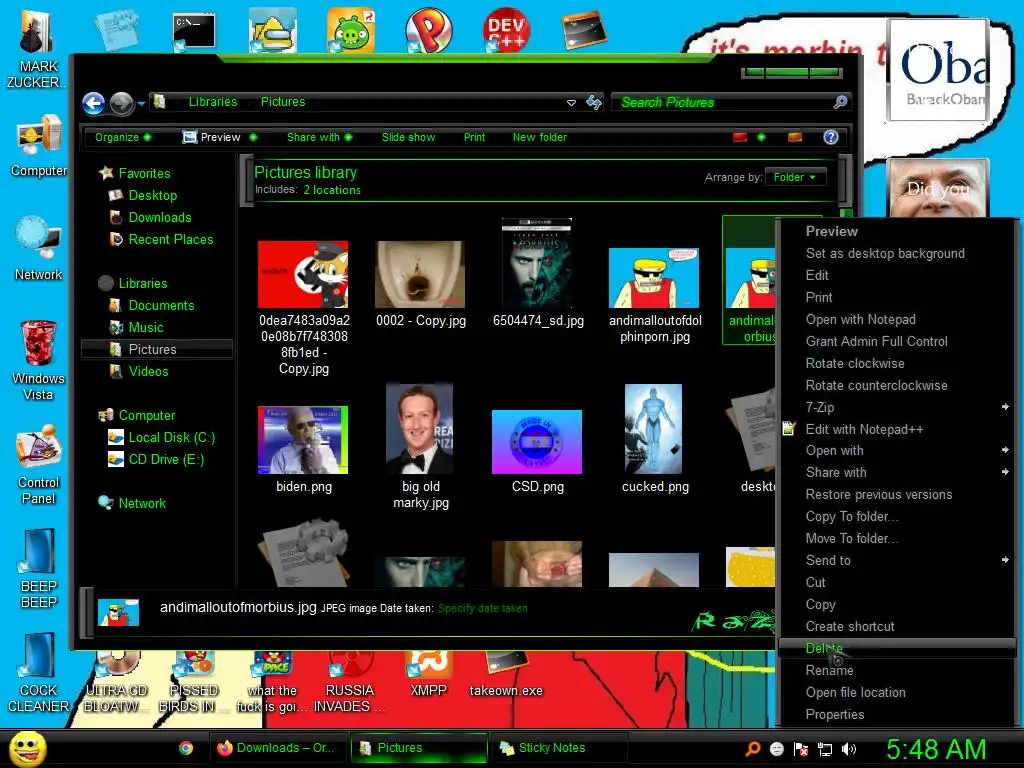Select Downloads in Favorites
Screen dimensions: 1024x768
(159, 217)
